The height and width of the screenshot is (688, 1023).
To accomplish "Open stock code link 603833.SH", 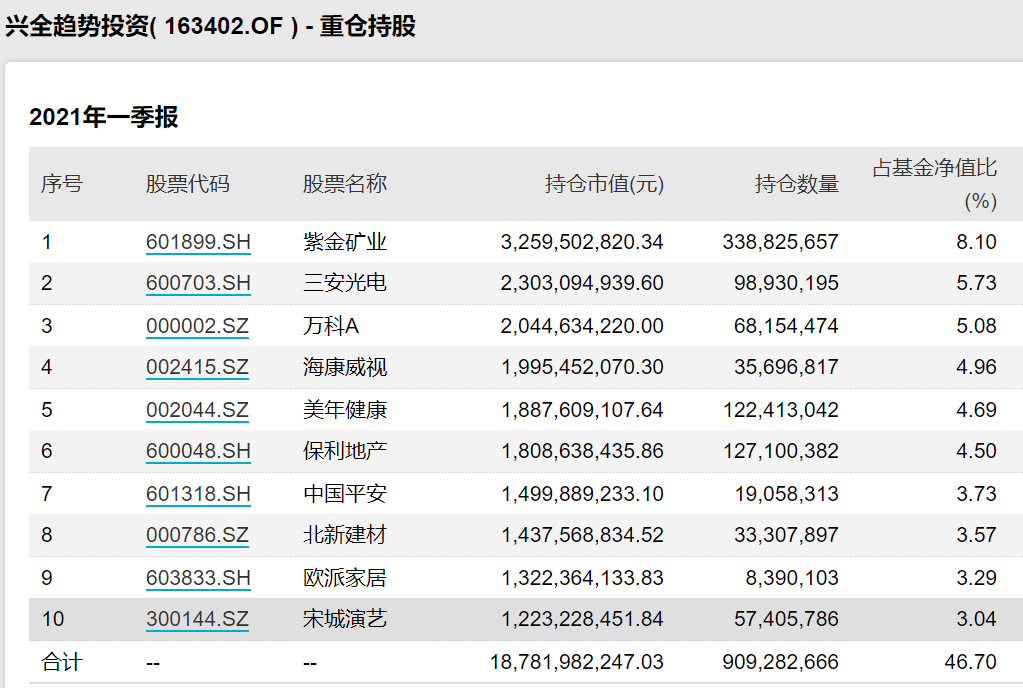I will point(198,578).
